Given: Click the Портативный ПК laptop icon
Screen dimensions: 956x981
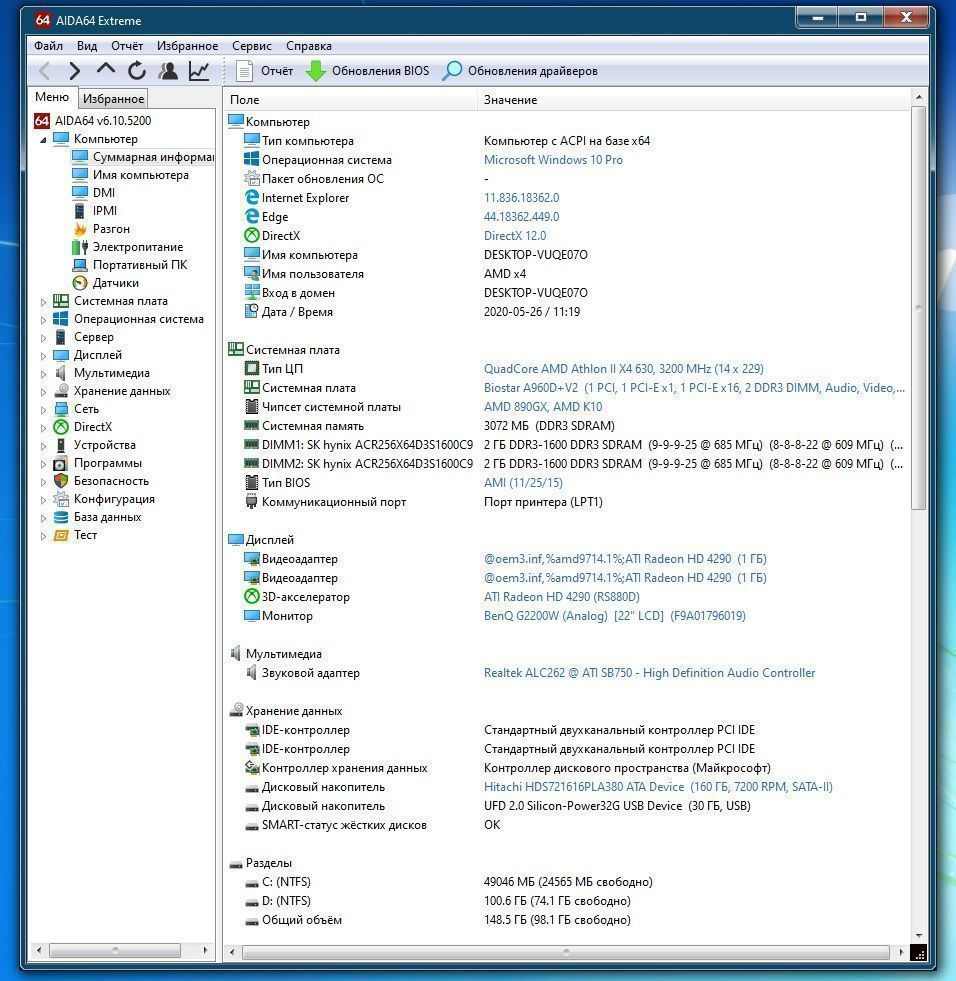Looking at the screenshot, I should [x=79, y=265].
